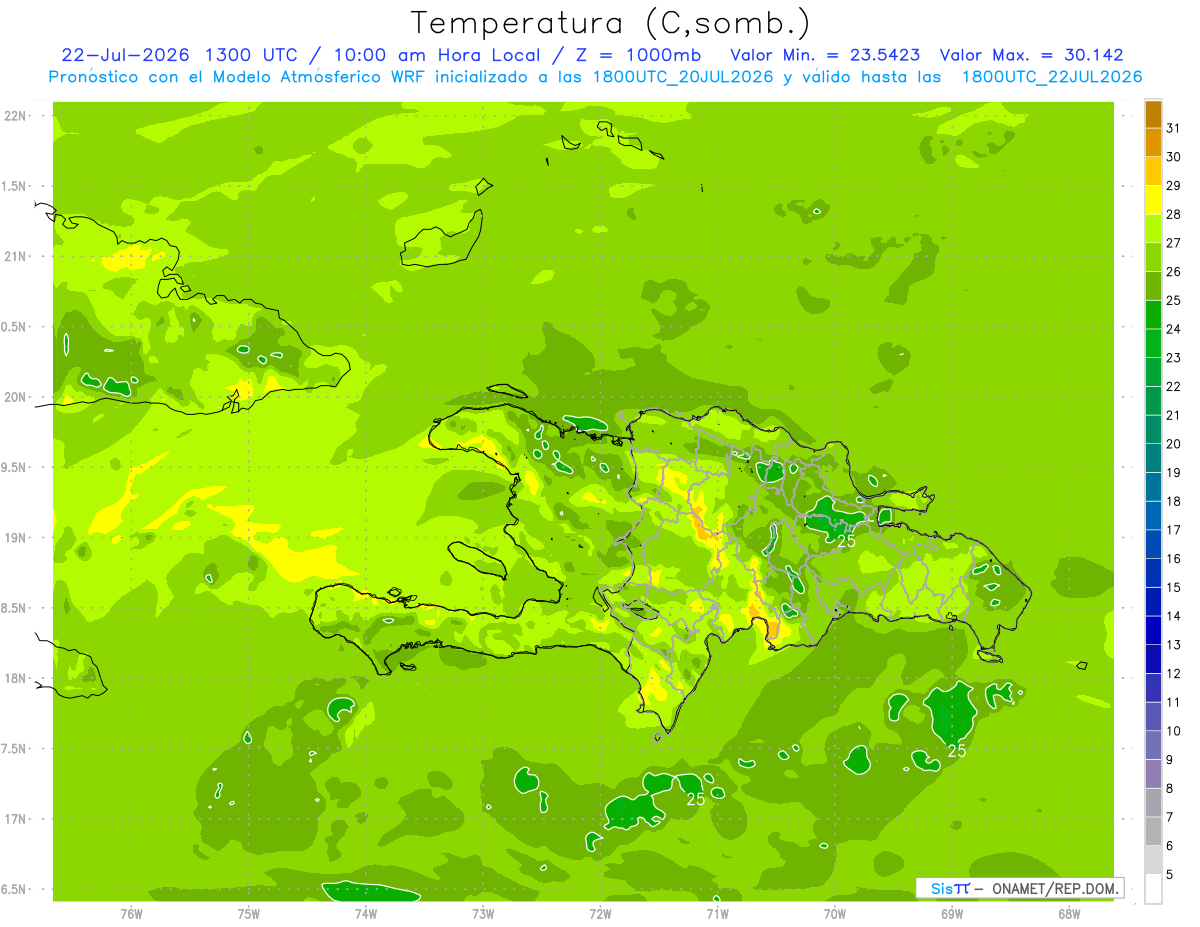Click the "72W" longitude axis label

click(600, 914)
